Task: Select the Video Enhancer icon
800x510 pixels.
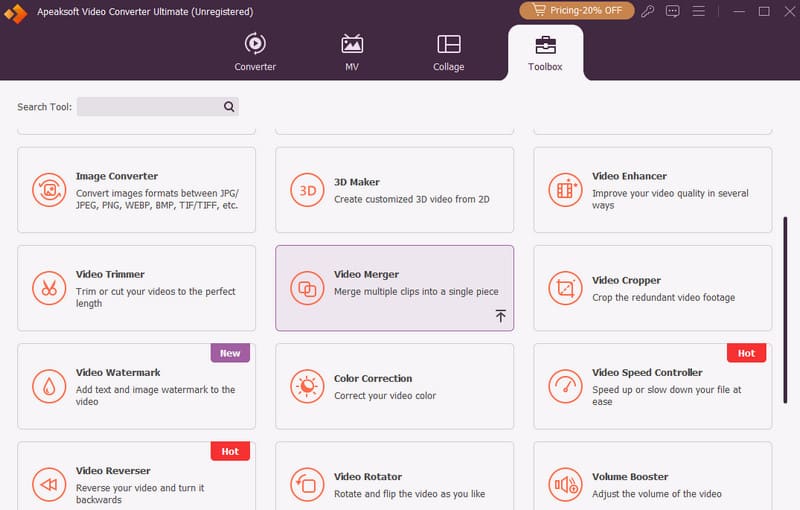Action: click(565, 190)
